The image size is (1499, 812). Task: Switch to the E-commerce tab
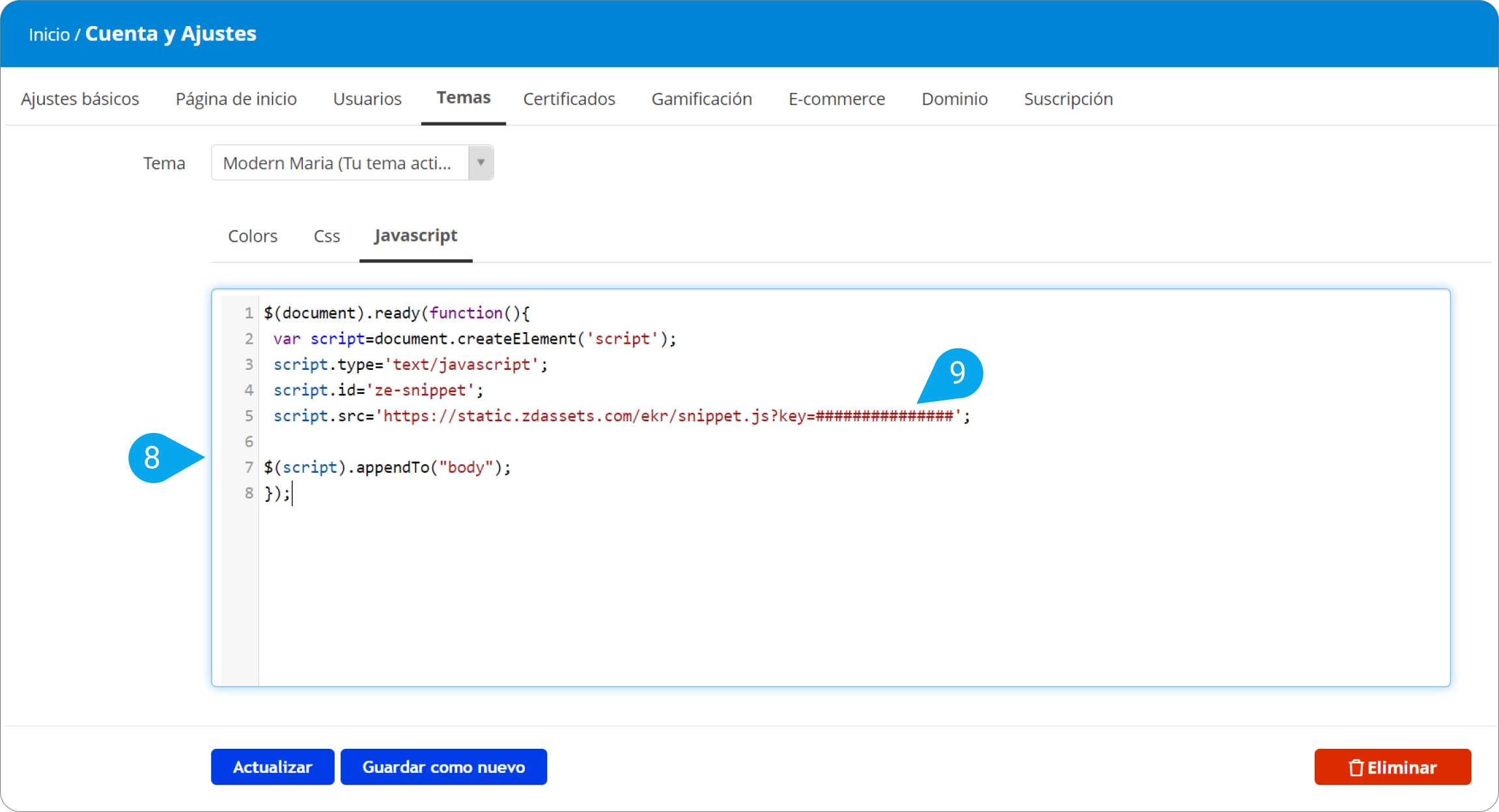click(x=837, y=99)
